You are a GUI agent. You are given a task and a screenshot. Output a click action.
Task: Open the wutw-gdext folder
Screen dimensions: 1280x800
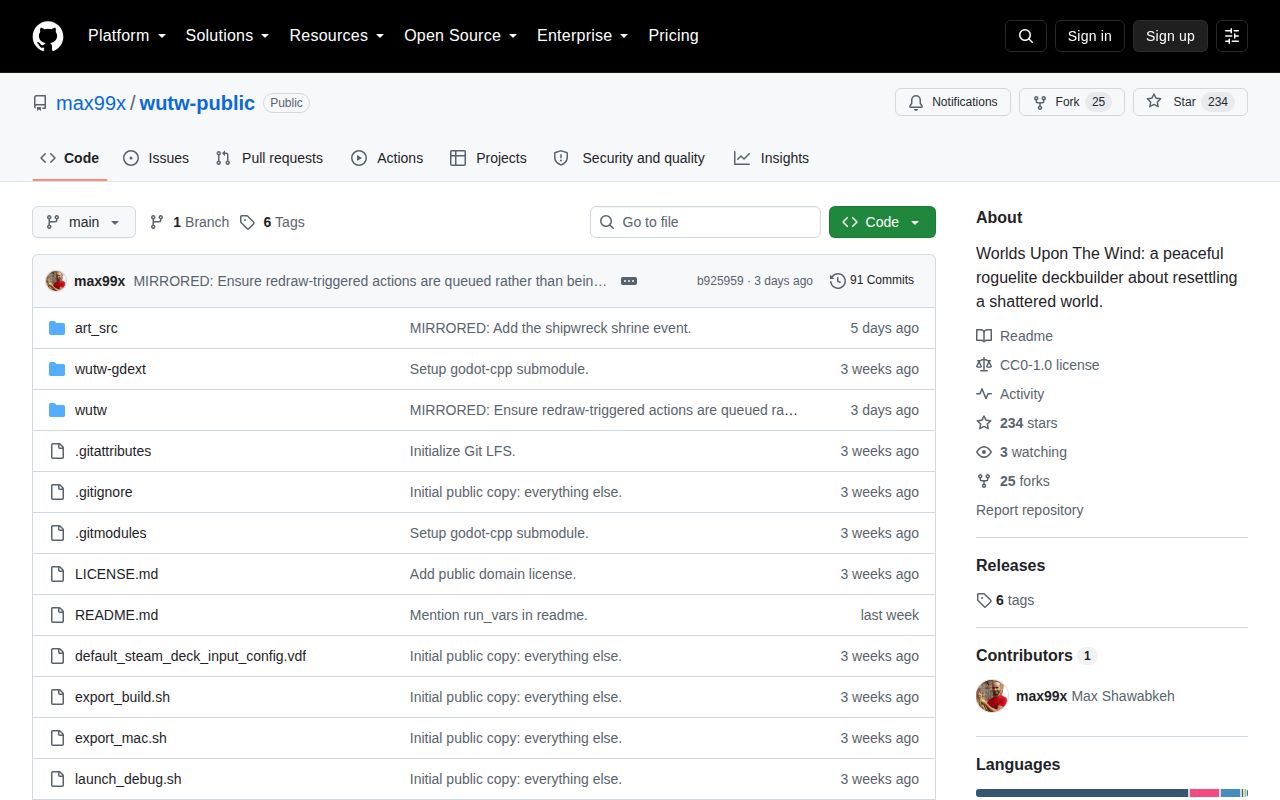tap(110, 369)
